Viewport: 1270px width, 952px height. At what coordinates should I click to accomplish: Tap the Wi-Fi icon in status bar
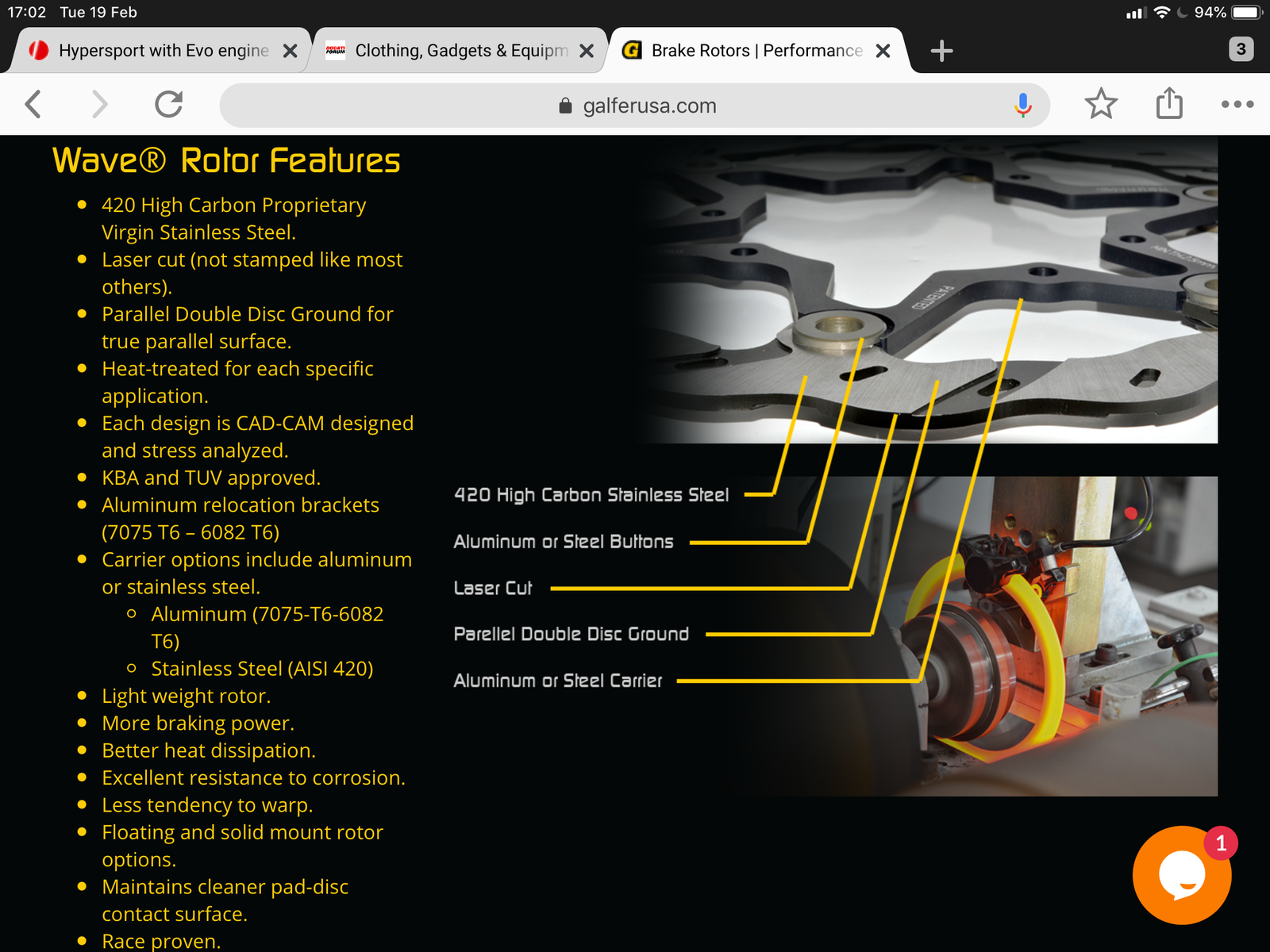pos(1162,12)
